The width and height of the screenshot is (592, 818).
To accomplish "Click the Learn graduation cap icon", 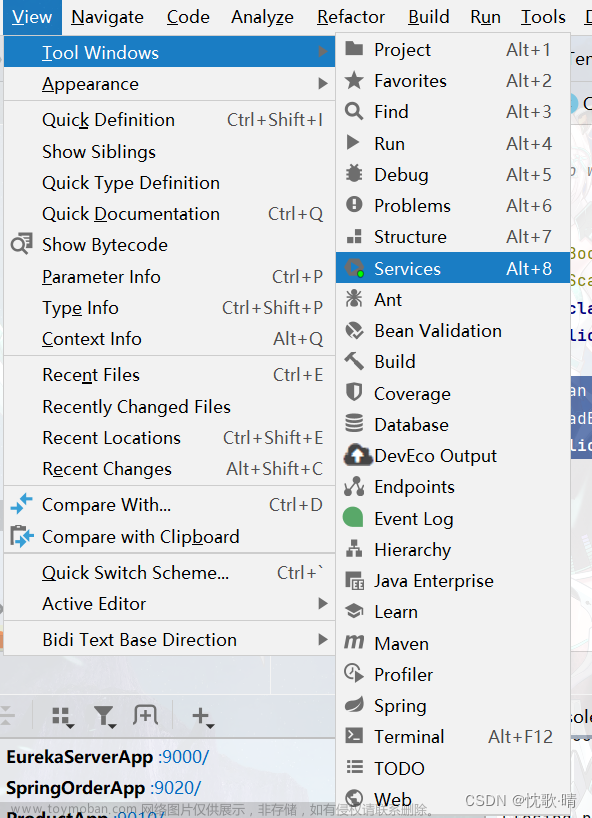I will click(x=354, y=611).
